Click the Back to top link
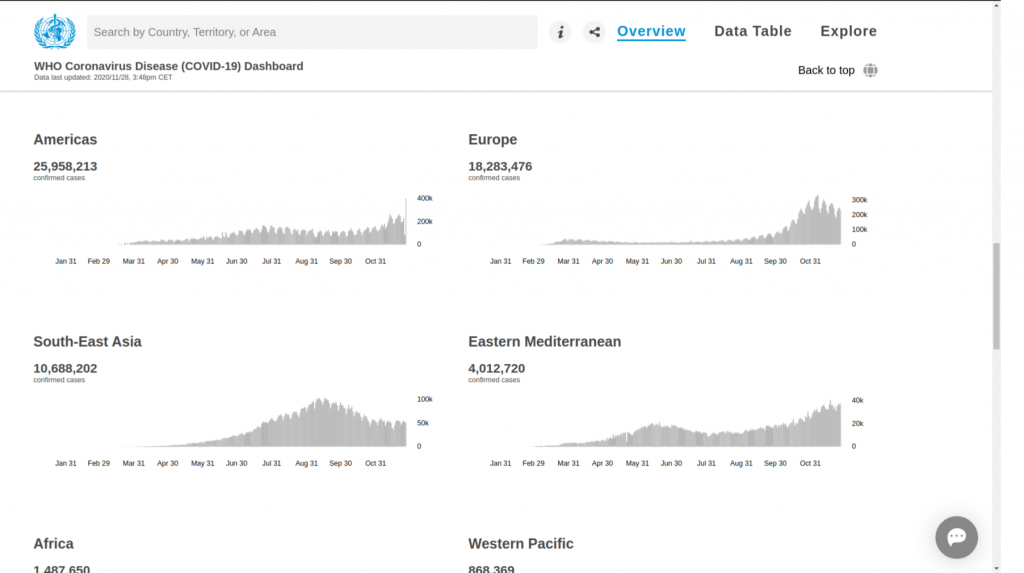Screen dimensions: 1024x573 pyautogui.click(x=826, y=70)
